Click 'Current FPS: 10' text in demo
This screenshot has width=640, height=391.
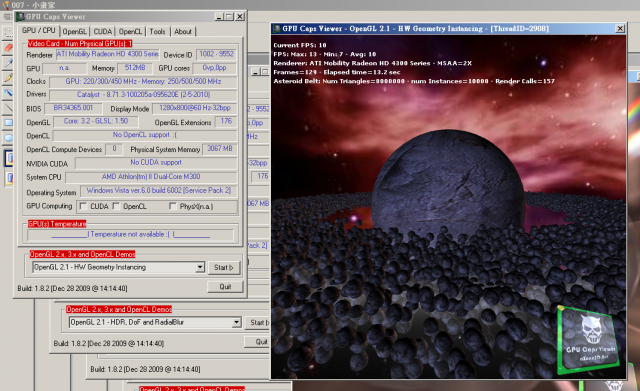coord(300,45)
